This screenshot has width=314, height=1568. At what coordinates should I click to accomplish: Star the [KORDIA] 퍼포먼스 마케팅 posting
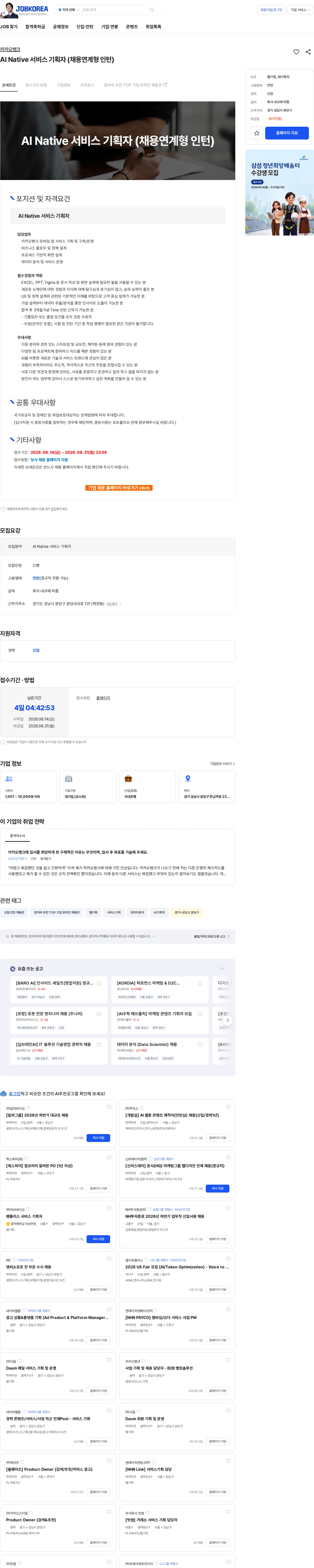pos(200,983)
